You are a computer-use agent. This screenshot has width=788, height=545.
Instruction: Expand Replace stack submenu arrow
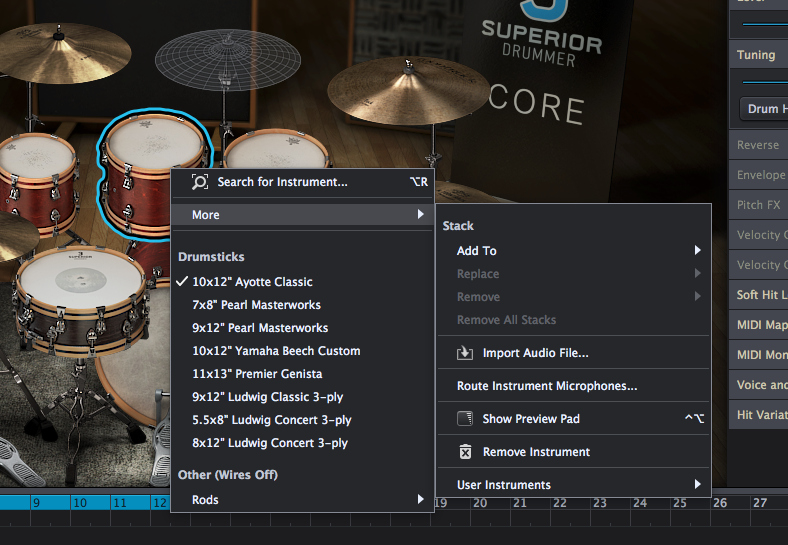click(x=698, y=274)
